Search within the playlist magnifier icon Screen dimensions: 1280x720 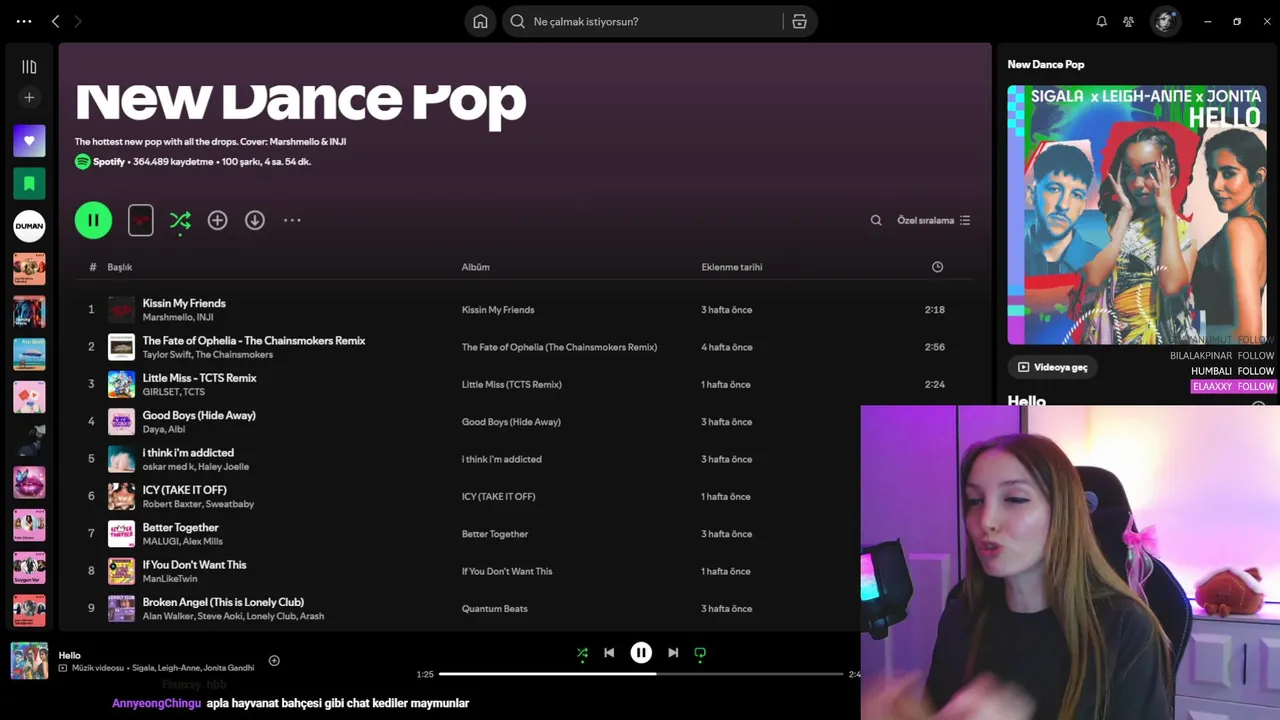click(x=876, y=220)
